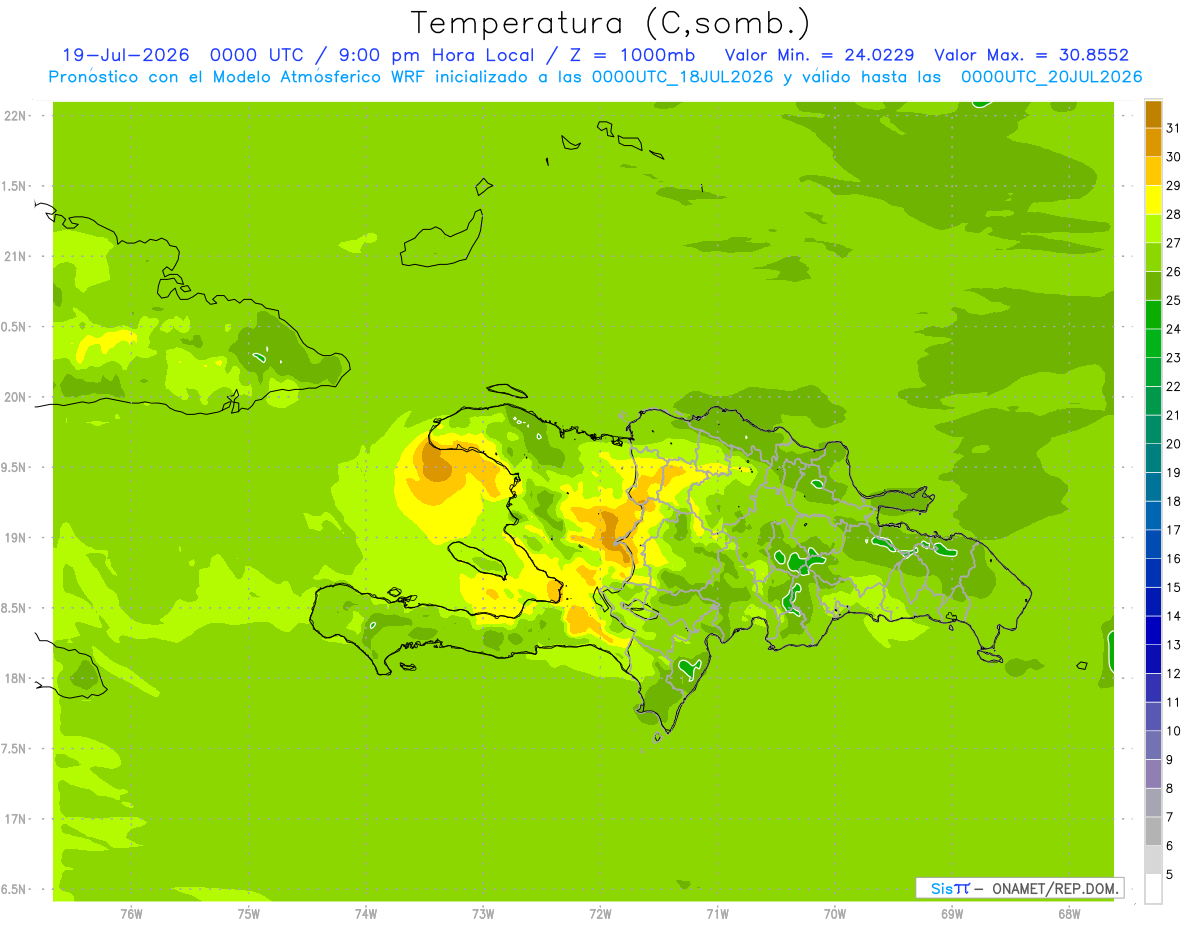Click the "68W" longitude label
This screenshot has height=927, width=1200.
click(1068, 914)
